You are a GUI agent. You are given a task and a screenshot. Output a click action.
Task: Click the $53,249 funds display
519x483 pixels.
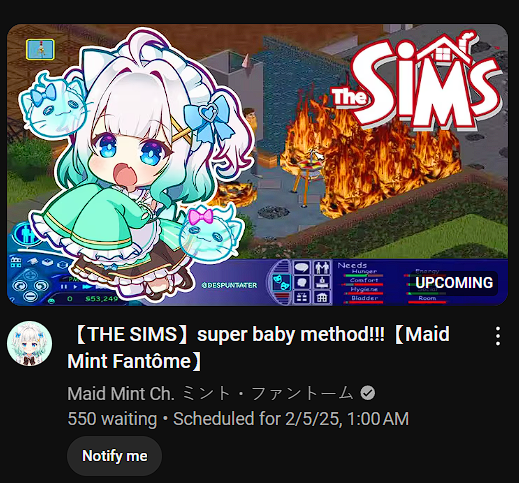tap(101, 299)
